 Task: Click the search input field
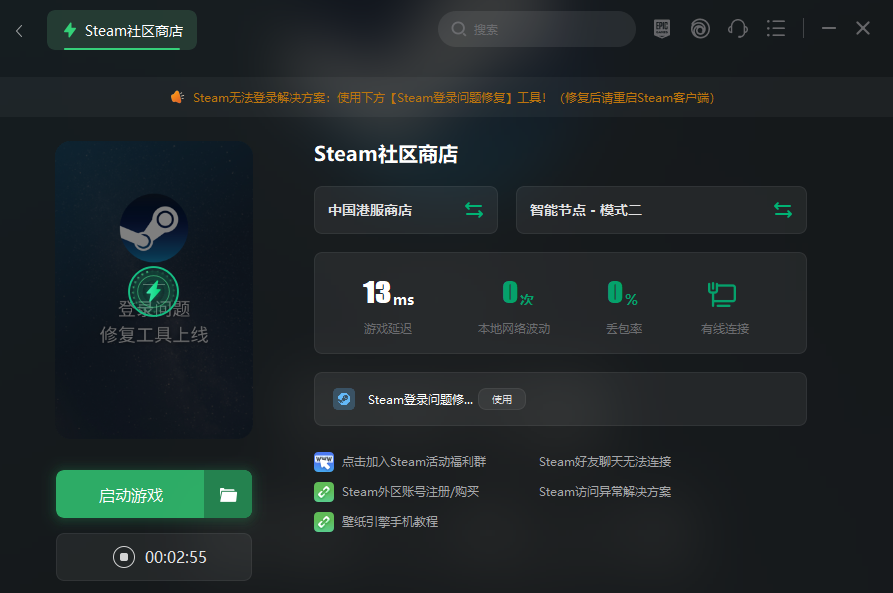pos(536,28)
